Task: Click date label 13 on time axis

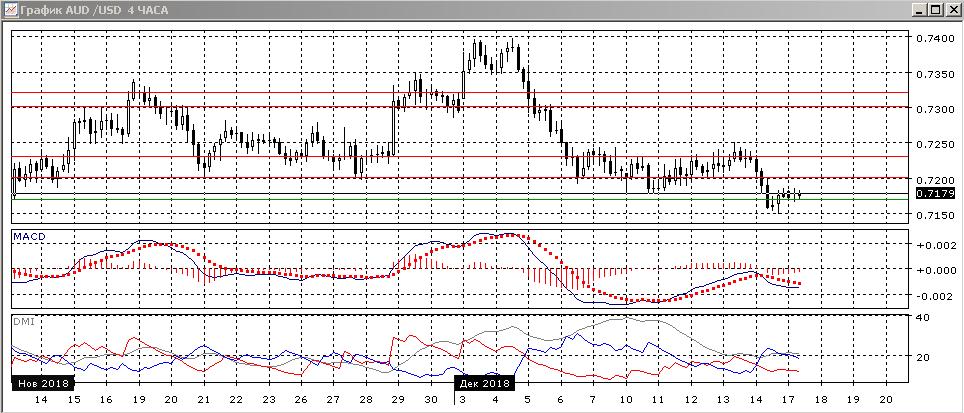Action: [x=722, y=399]
